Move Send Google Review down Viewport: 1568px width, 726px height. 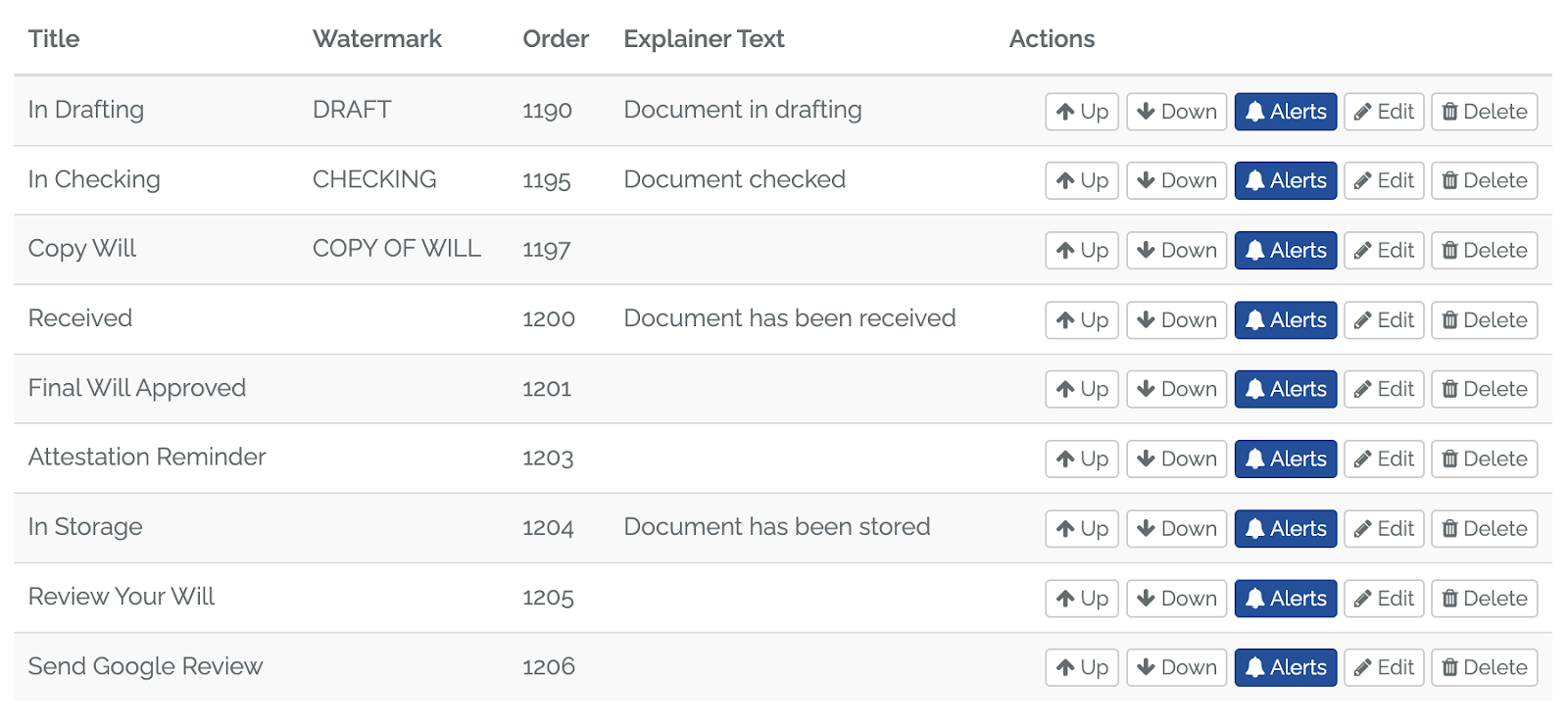1176,667
